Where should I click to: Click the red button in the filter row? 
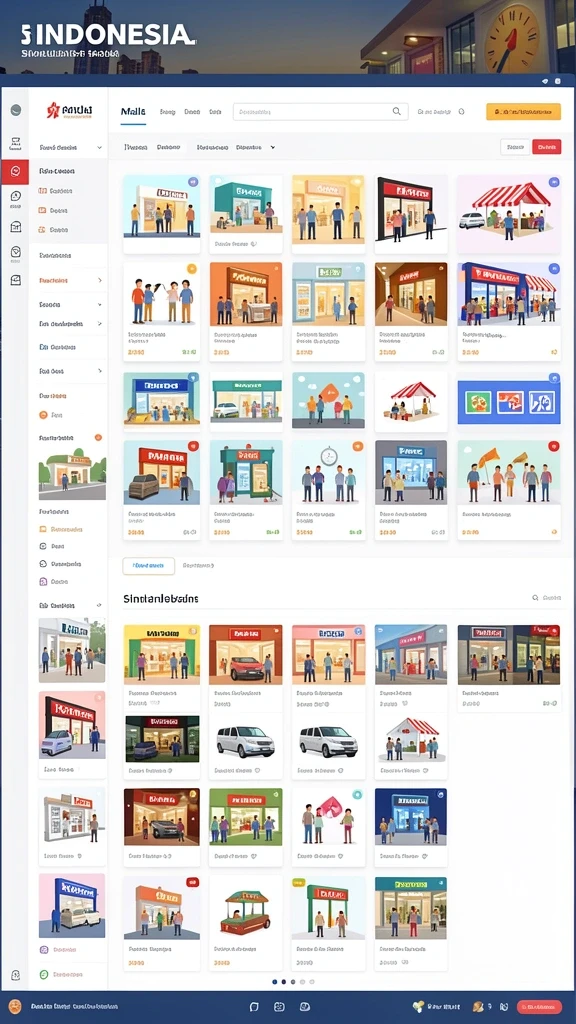[547, 148]
